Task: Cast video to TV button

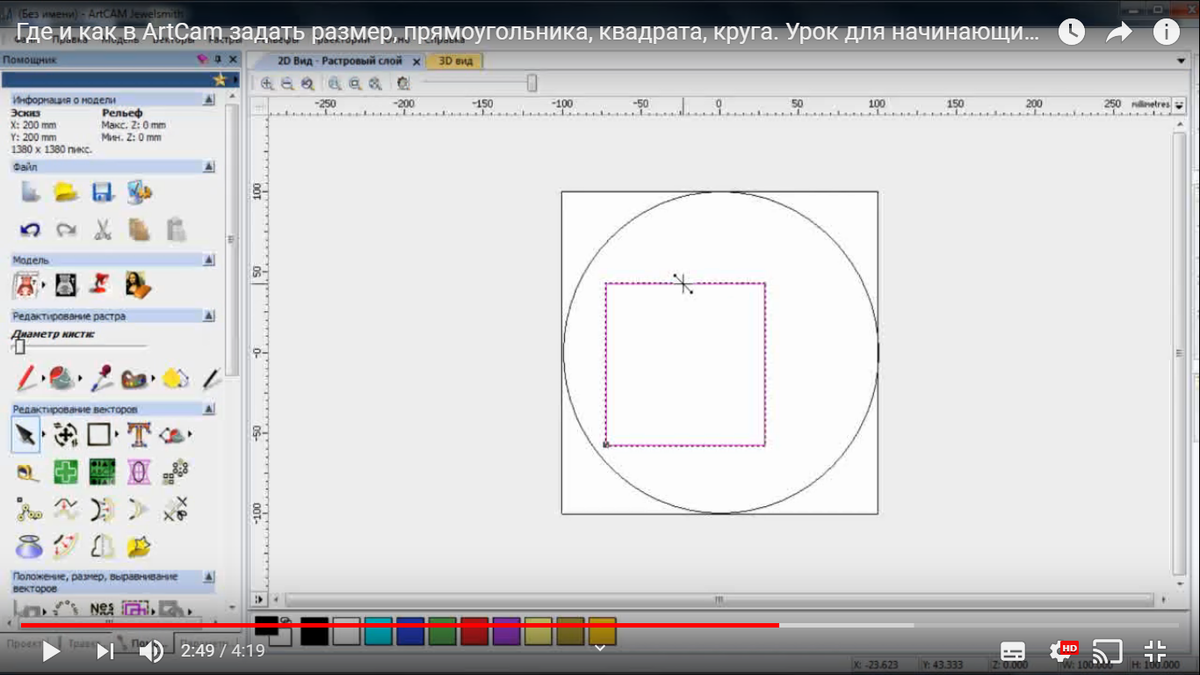Action: (x=1107, y=652)
